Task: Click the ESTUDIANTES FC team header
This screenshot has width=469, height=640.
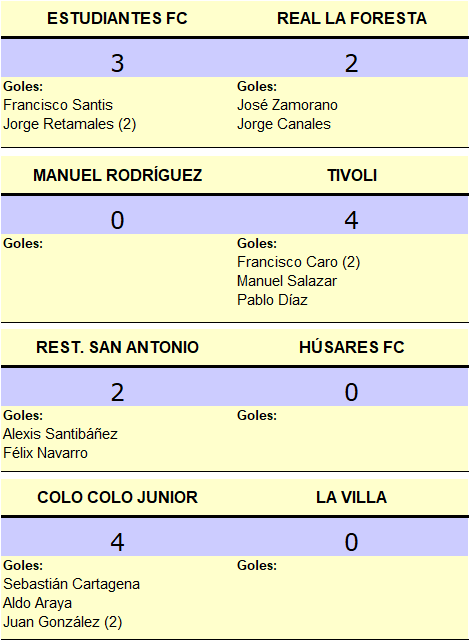Action: 117,18
